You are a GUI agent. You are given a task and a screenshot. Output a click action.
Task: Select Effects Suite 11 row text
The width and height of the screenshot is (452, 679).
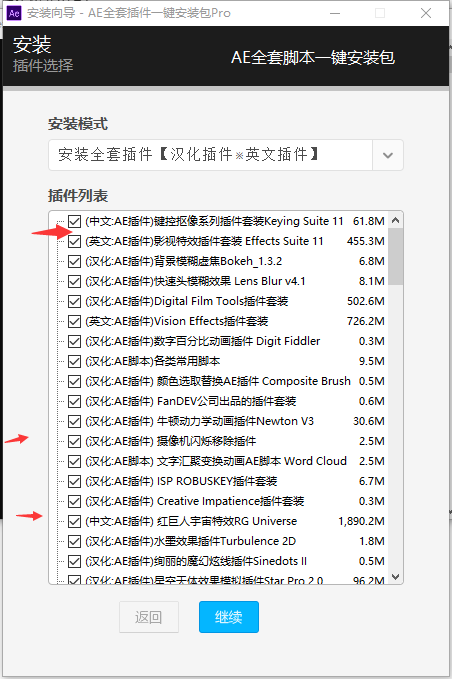[x=204, y=241]
